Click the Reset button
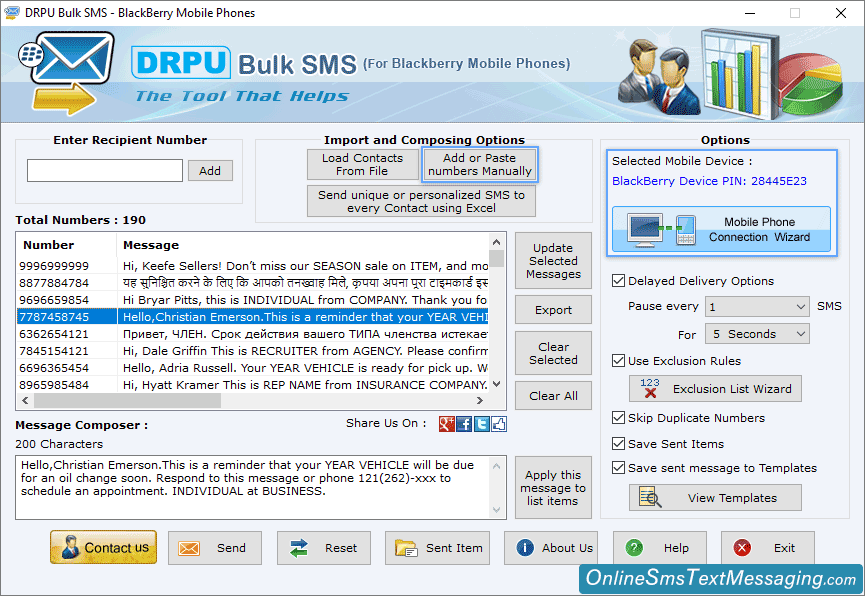Viewport: 865px width, 596px height. pos(324,548)
